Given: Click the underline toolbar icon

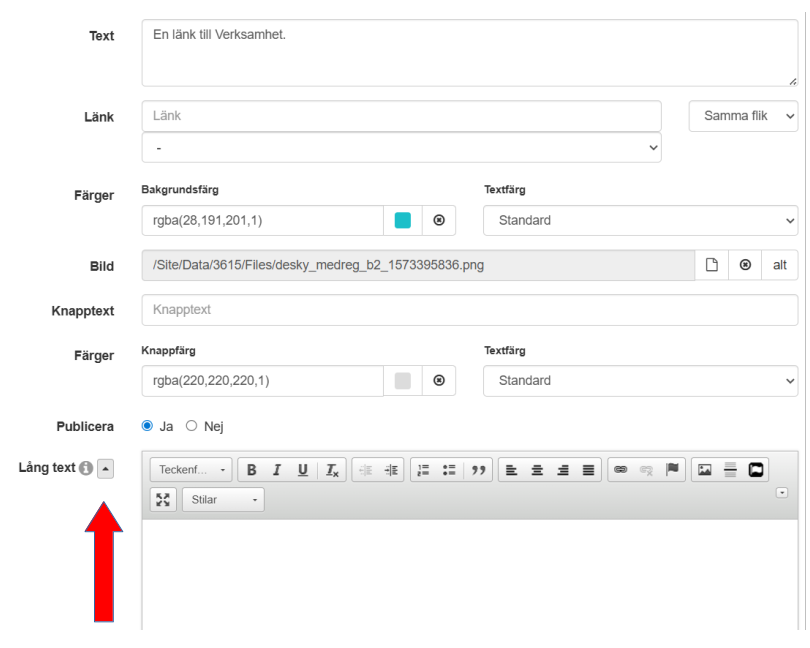Looking at the screenshot, I should [x=300, y=469].
